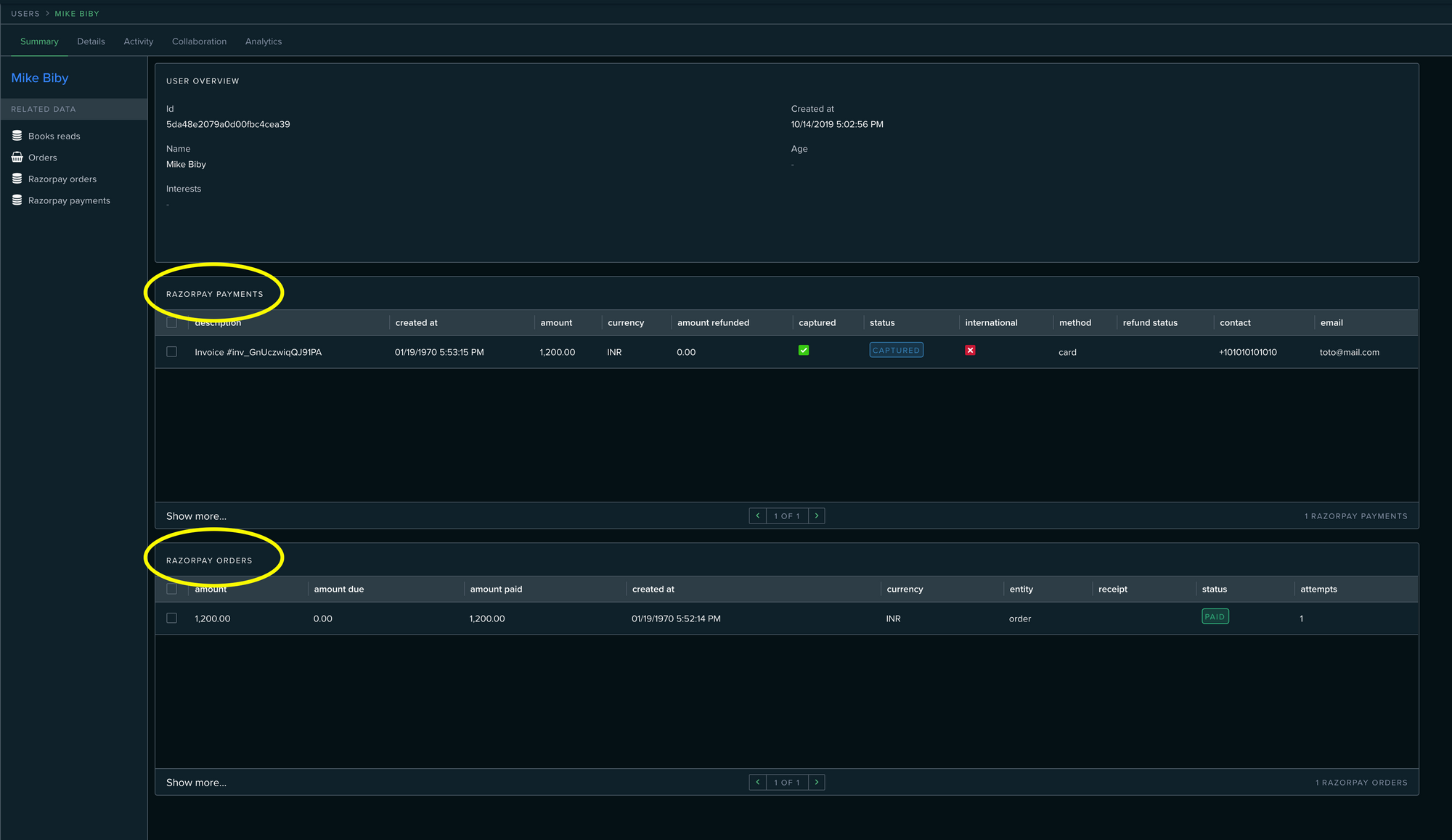Go to next page in Razorpay orders
The height and width of the screenshot is (840, 1452).
click(x=817, y=782)
